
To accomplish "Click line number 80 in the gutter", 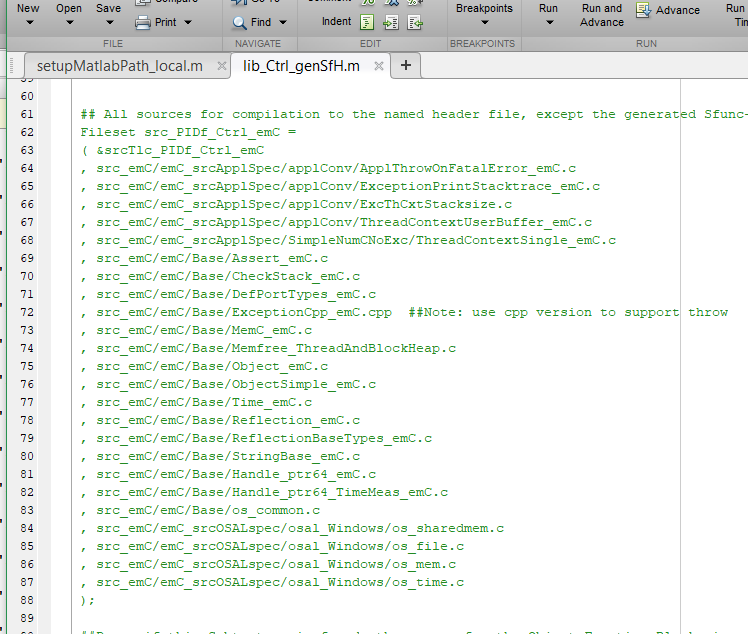I will [27, 456].
